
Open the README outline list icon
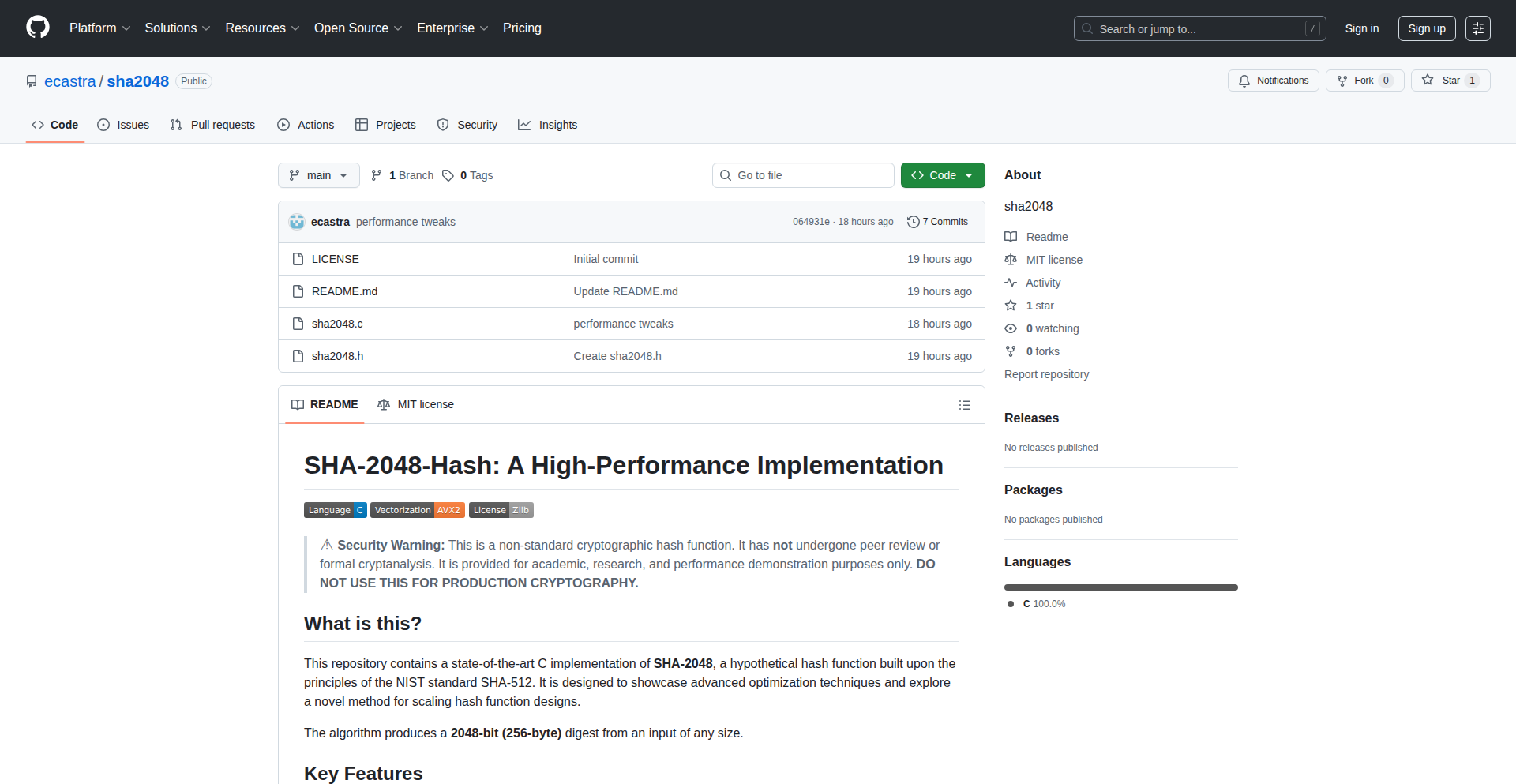point(964,405)
